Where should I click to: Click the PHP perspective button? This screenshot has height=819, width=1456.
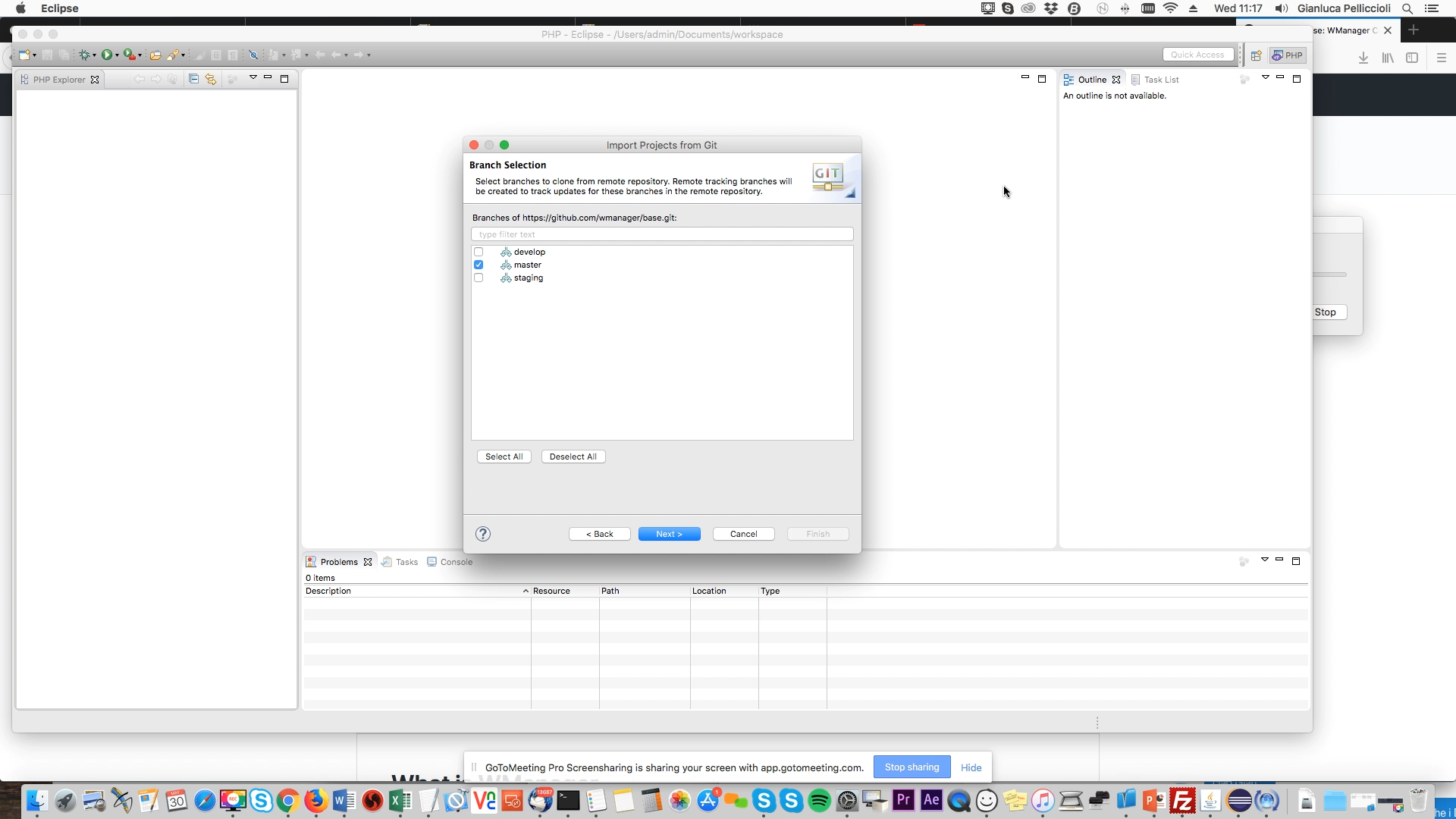(1288, 55)
